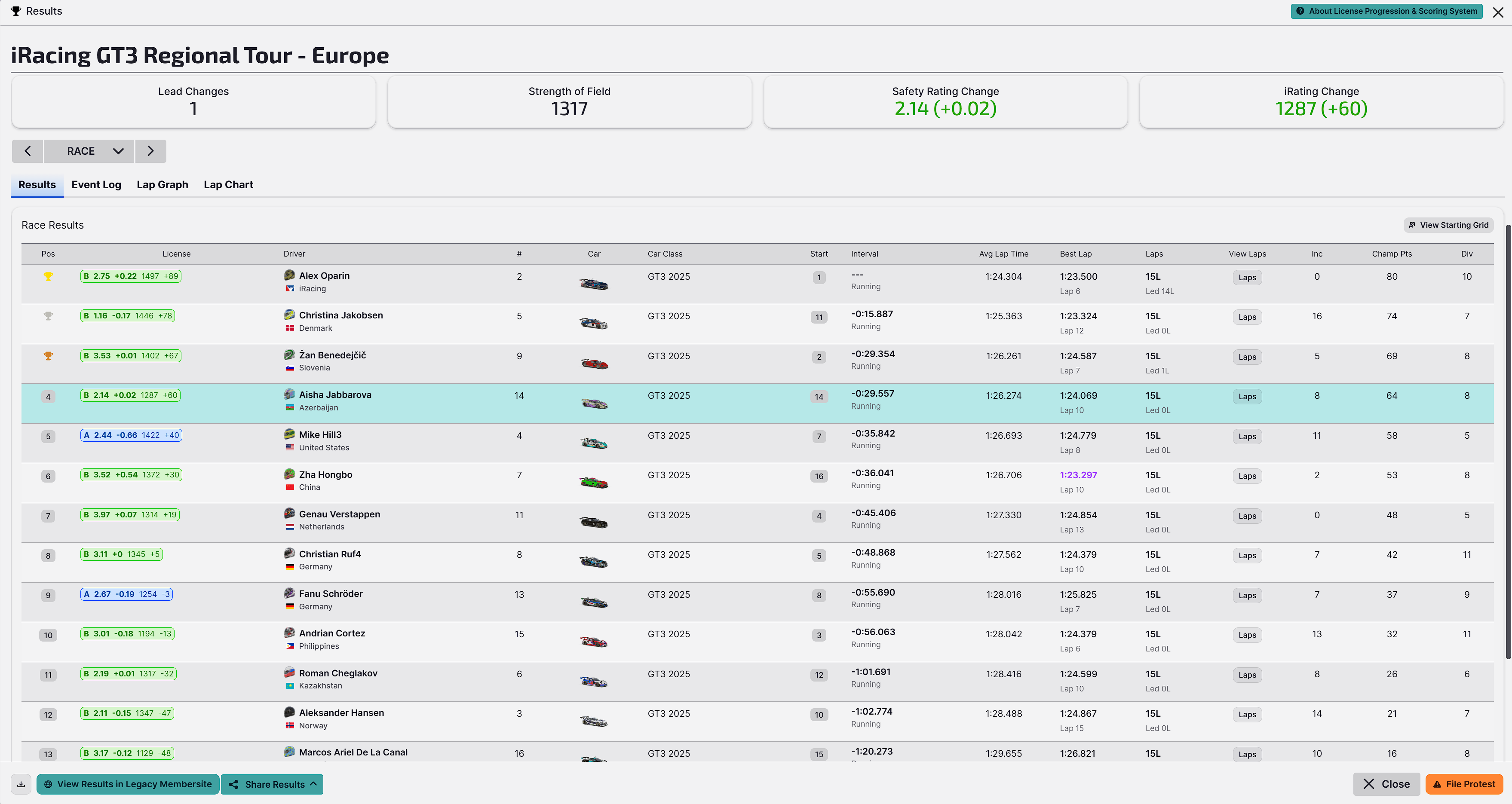Open the Lap Chart tab
This screenshot has height=804, width=1512.
pos(228,185)
